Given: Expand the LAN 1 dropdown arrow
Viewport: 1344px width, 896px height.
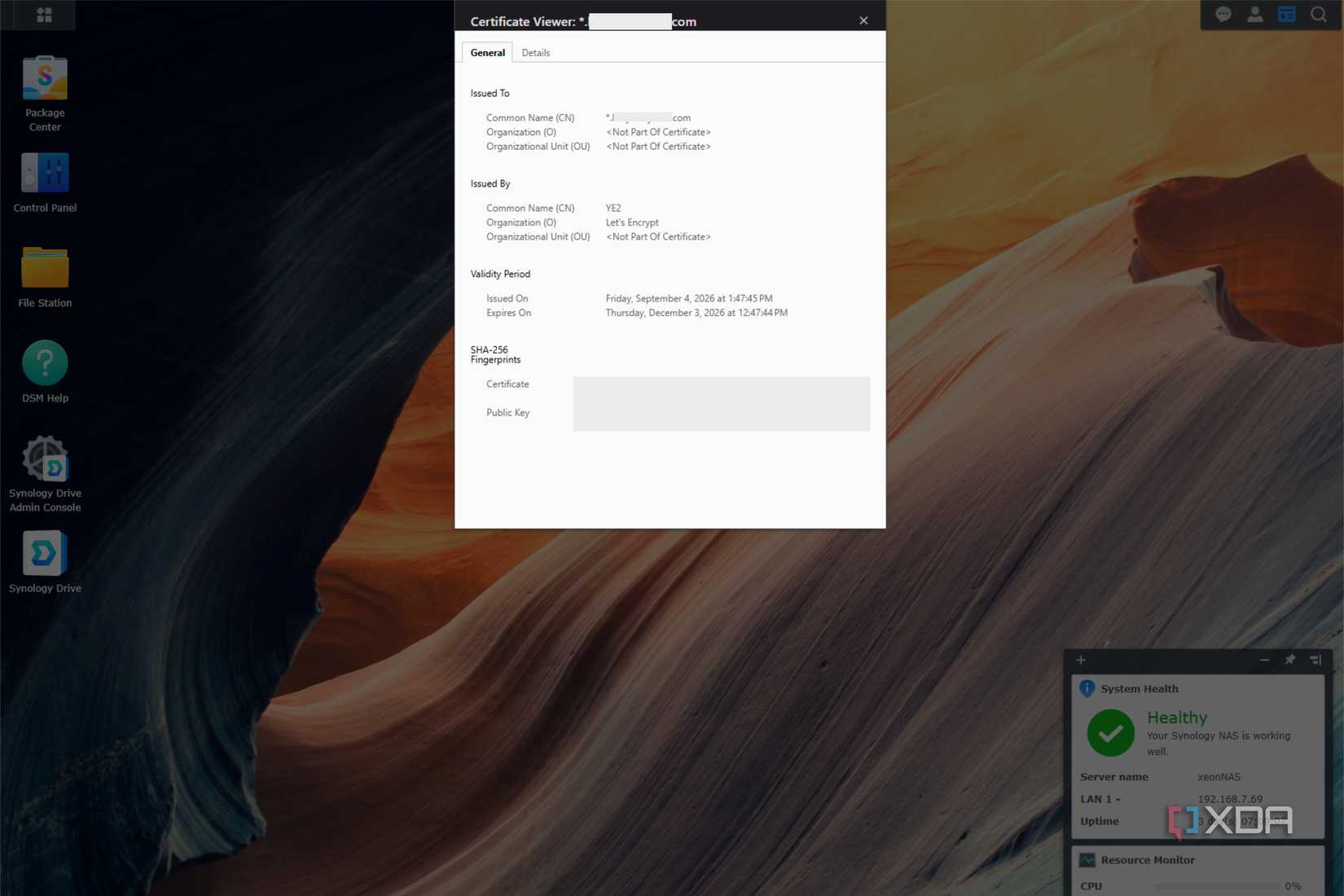Looking at the screenshot, I should pyautogui.click(x=1118, y=800).
